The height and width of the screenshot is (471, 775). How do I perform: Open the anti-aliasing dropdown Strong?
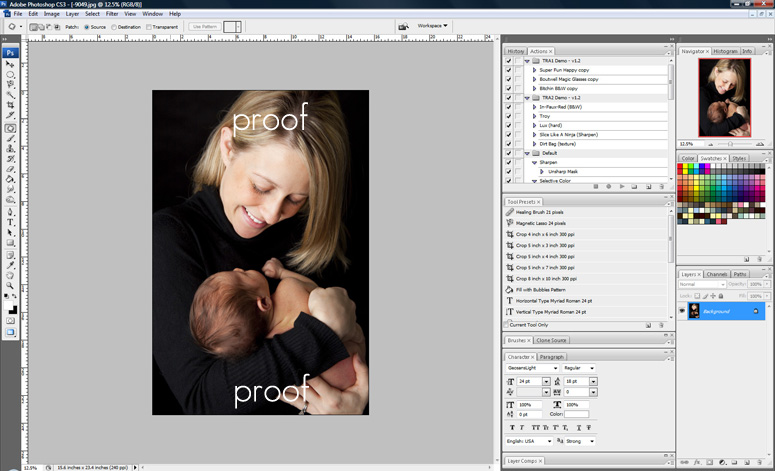[x=592, y=441]
